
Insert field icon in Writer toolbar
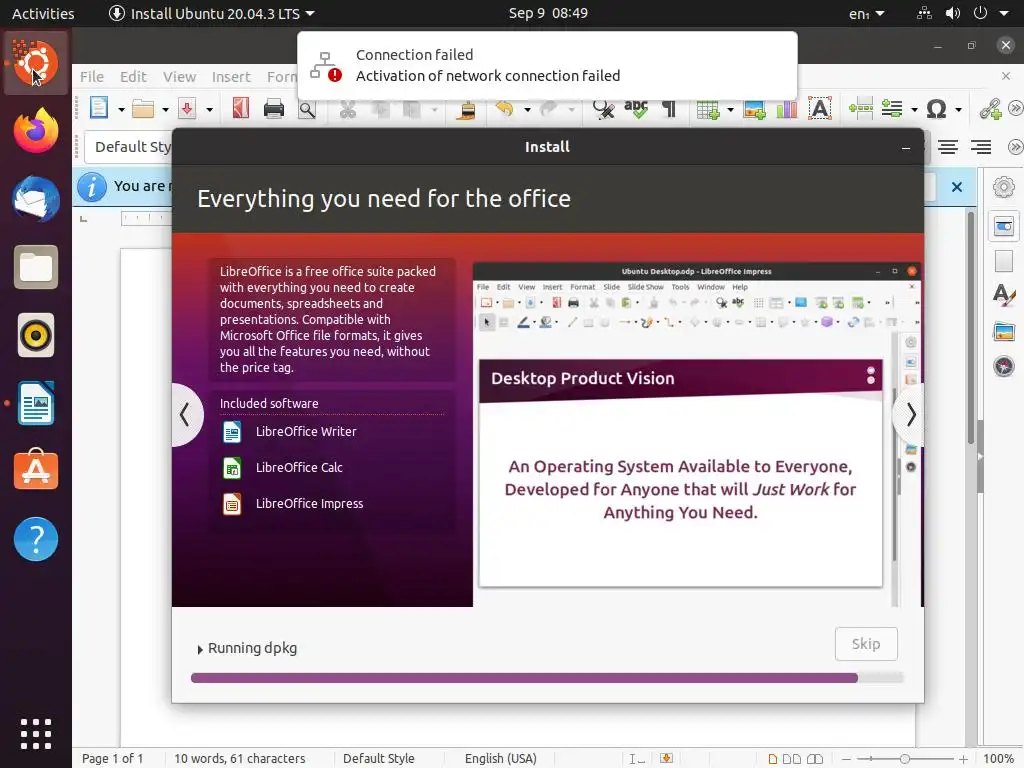click(892, 108)
